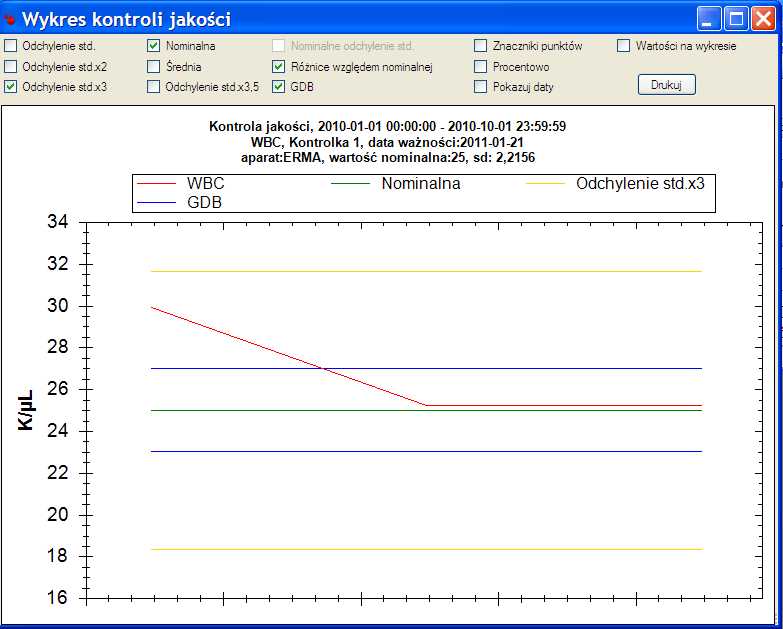This screenshot has width=783, height=629.
Task: Click the blue GDB legend line sample
Action: [156, 203]
